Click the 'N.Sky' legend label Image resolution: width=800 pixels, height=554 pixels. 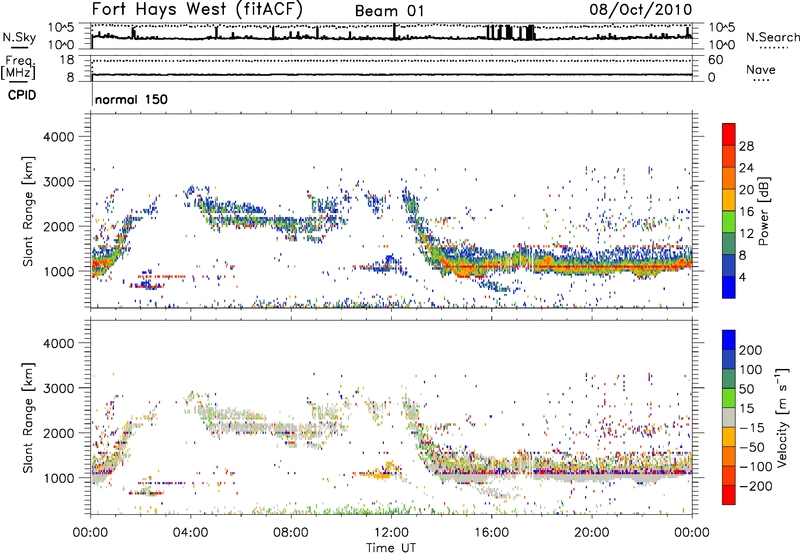(x=19, y=37)
